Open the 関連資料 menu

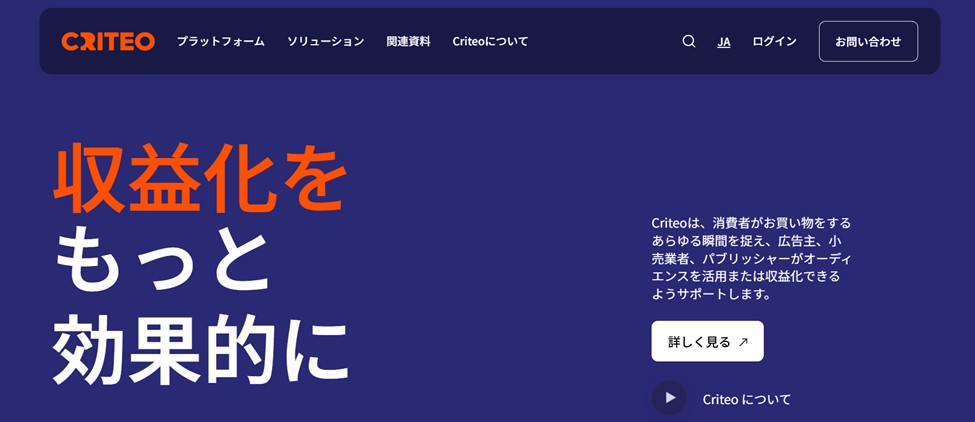click(x=408, y=42)
